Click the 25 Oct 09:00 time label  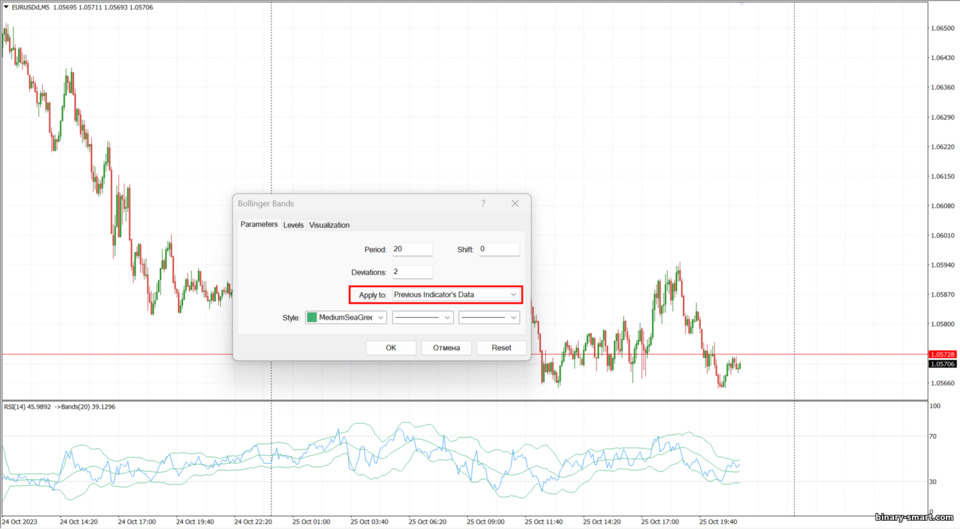(486, 522)
